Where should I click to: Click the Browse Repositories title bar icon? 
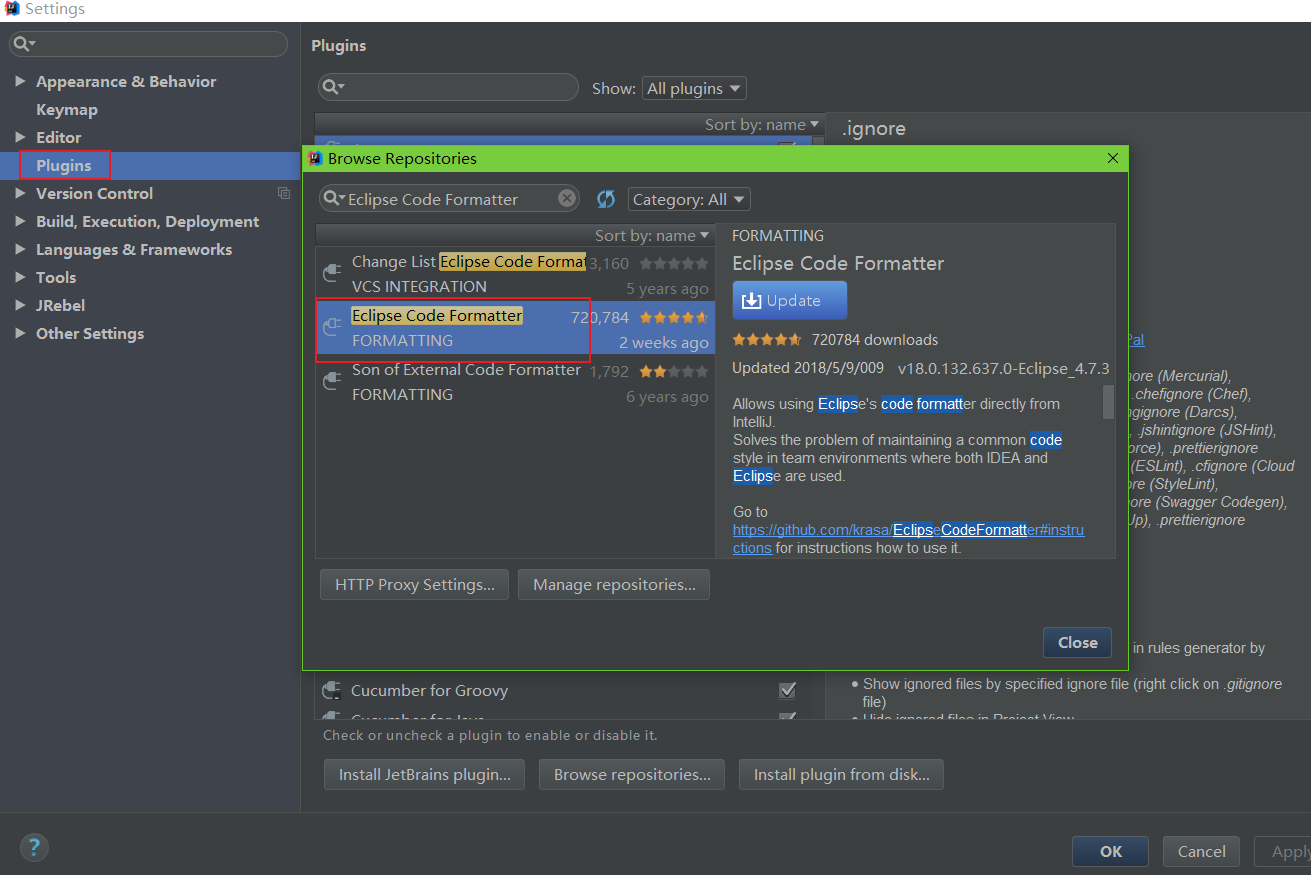click(315, 158)
